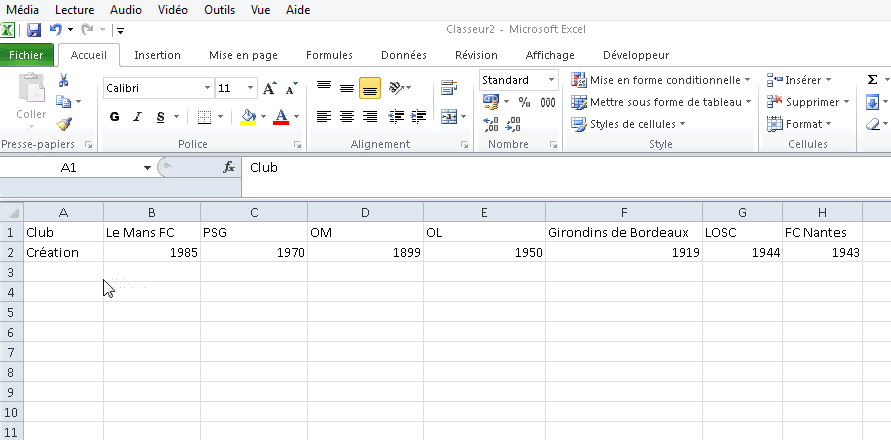This screenshot has height=440, width=891.
Task: Click the Format button in Cellules
Action: 800,124
